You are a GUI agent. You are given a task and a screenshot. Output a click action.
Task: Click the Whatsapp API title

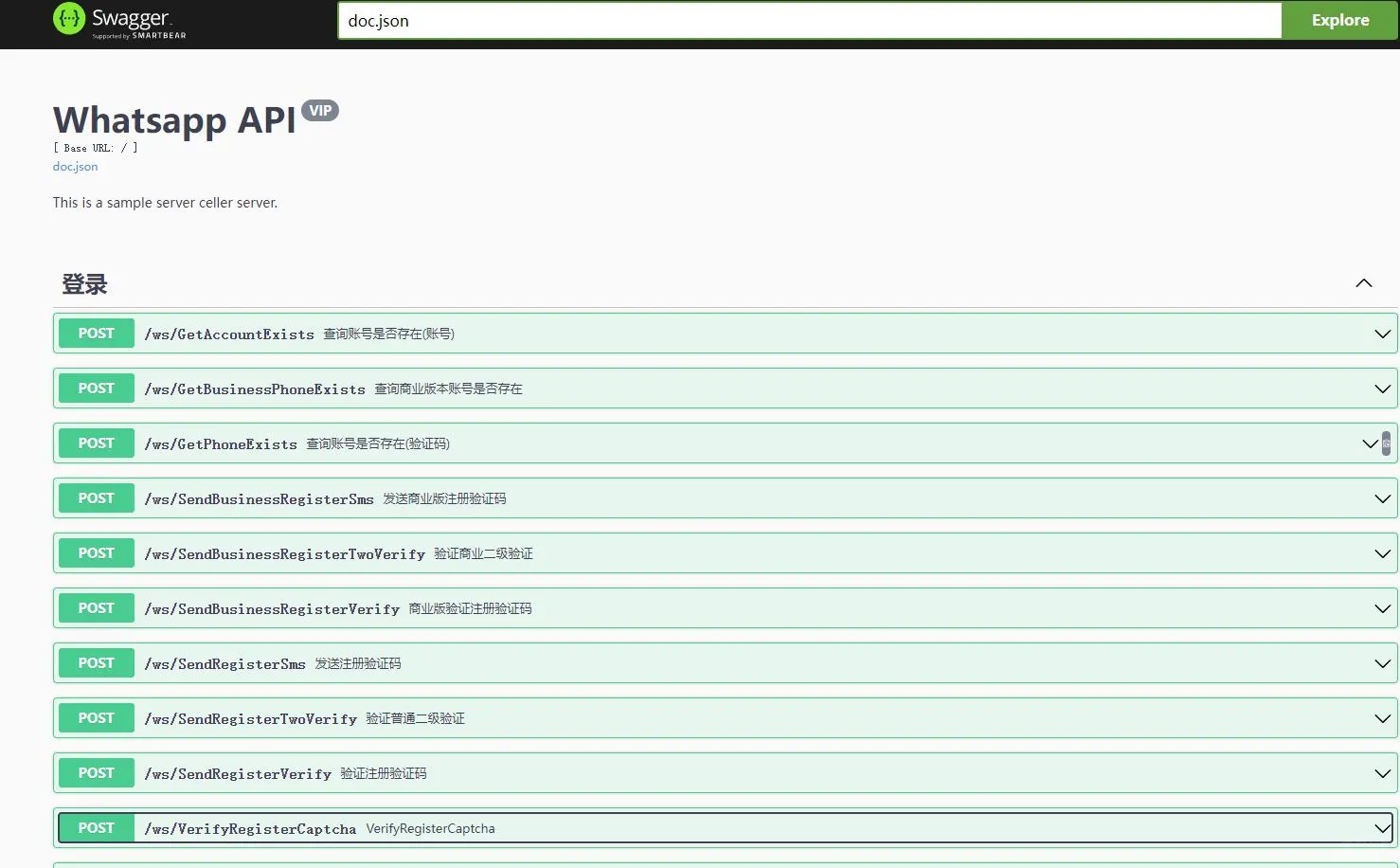[174, 120]
